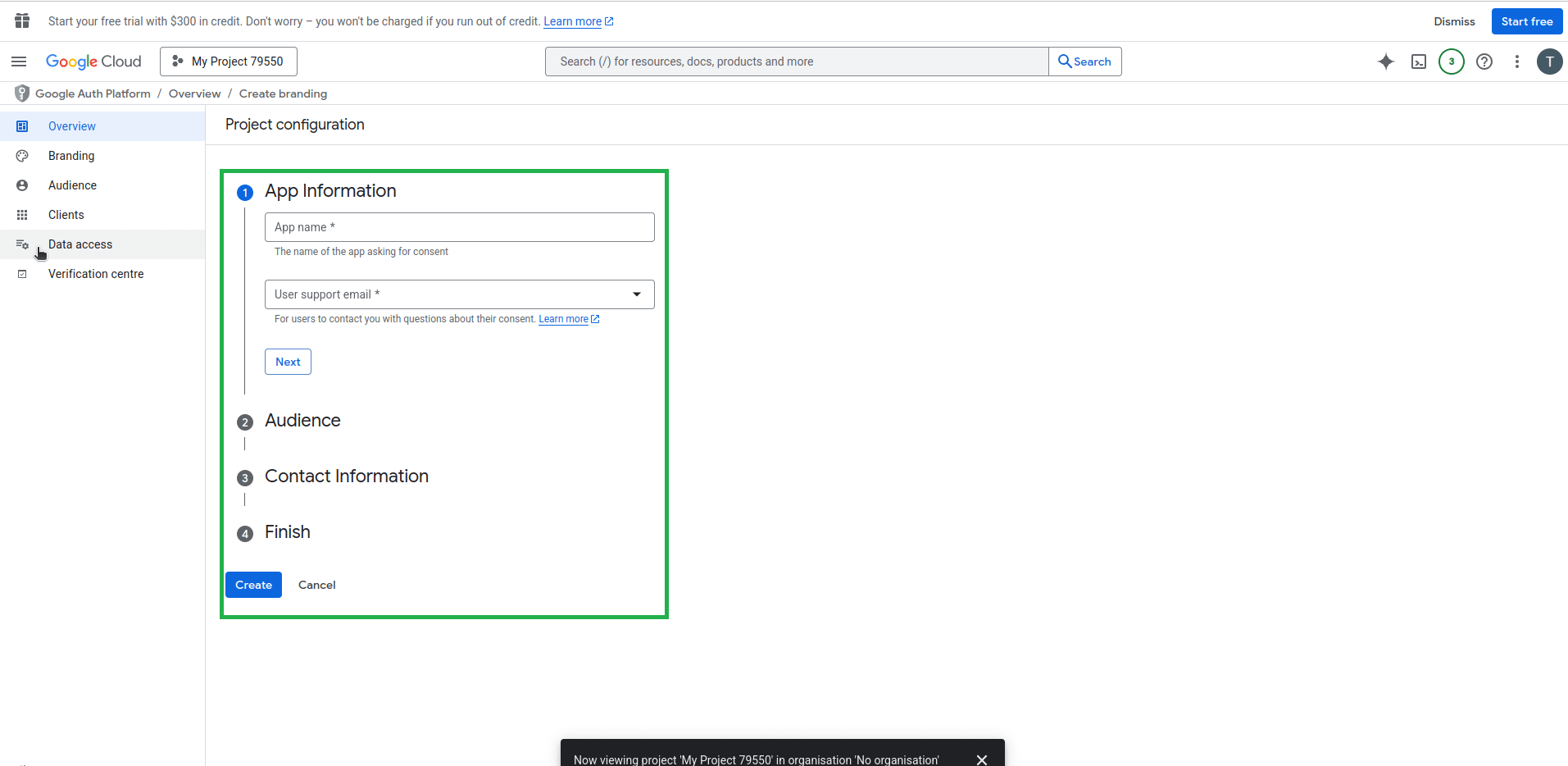Click the Next button

(x=288, y=362)
